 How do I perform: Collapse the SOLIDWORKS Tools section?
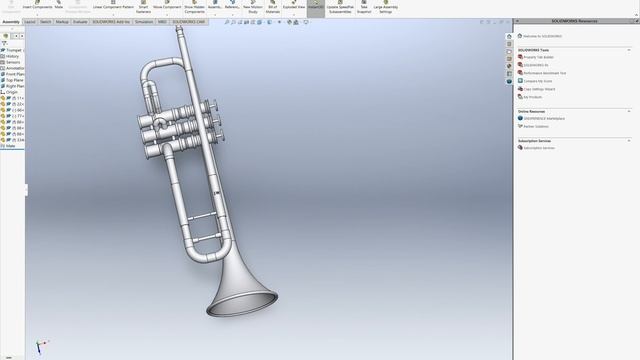click(629, 50)
